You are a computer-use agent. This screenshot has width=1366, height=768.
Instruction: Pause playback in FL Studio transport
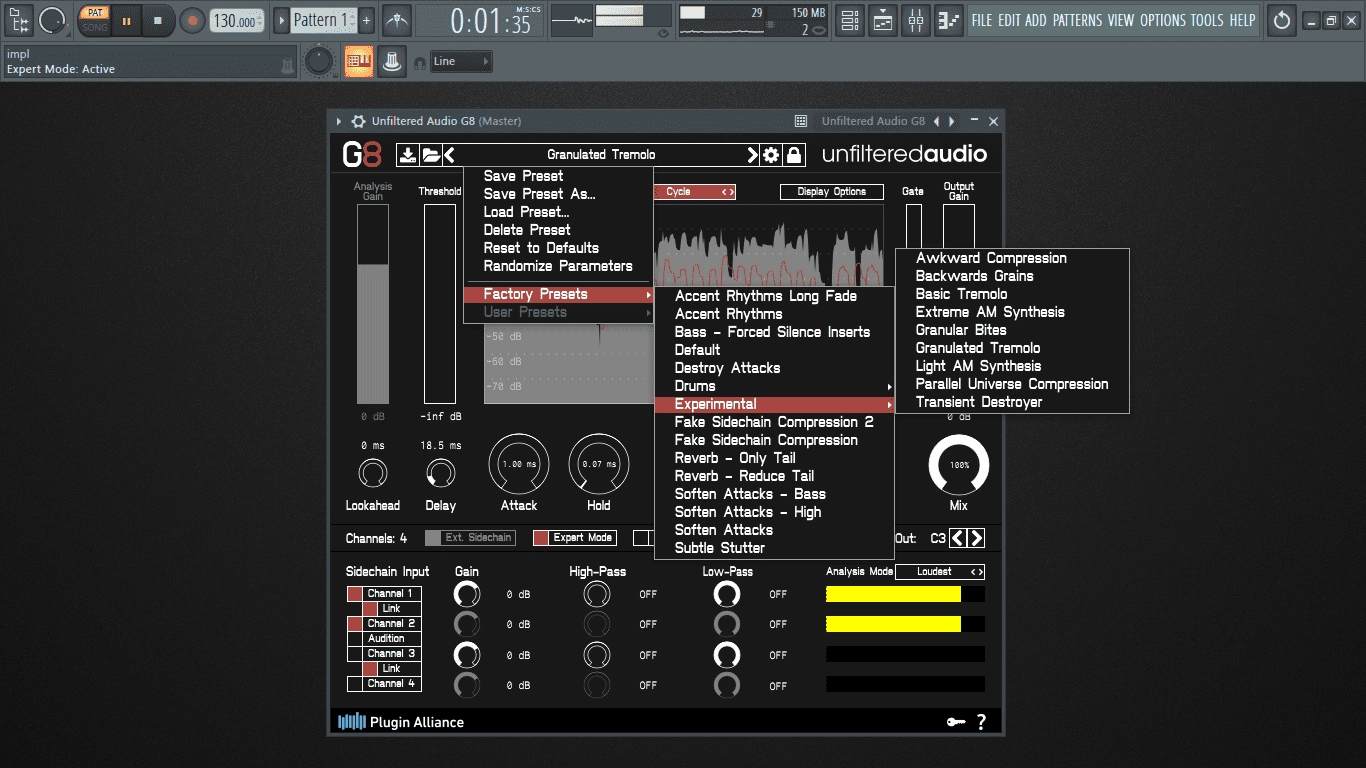[127, 20]
